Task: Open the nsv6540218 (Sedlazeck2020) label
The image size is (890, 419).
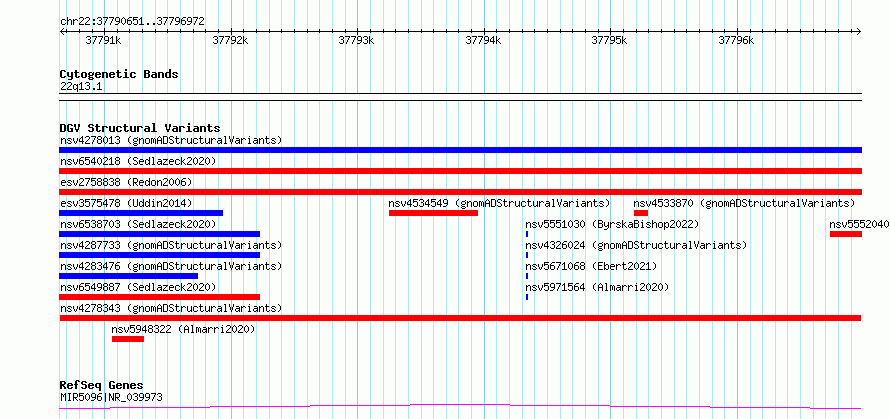Action: 138,161
